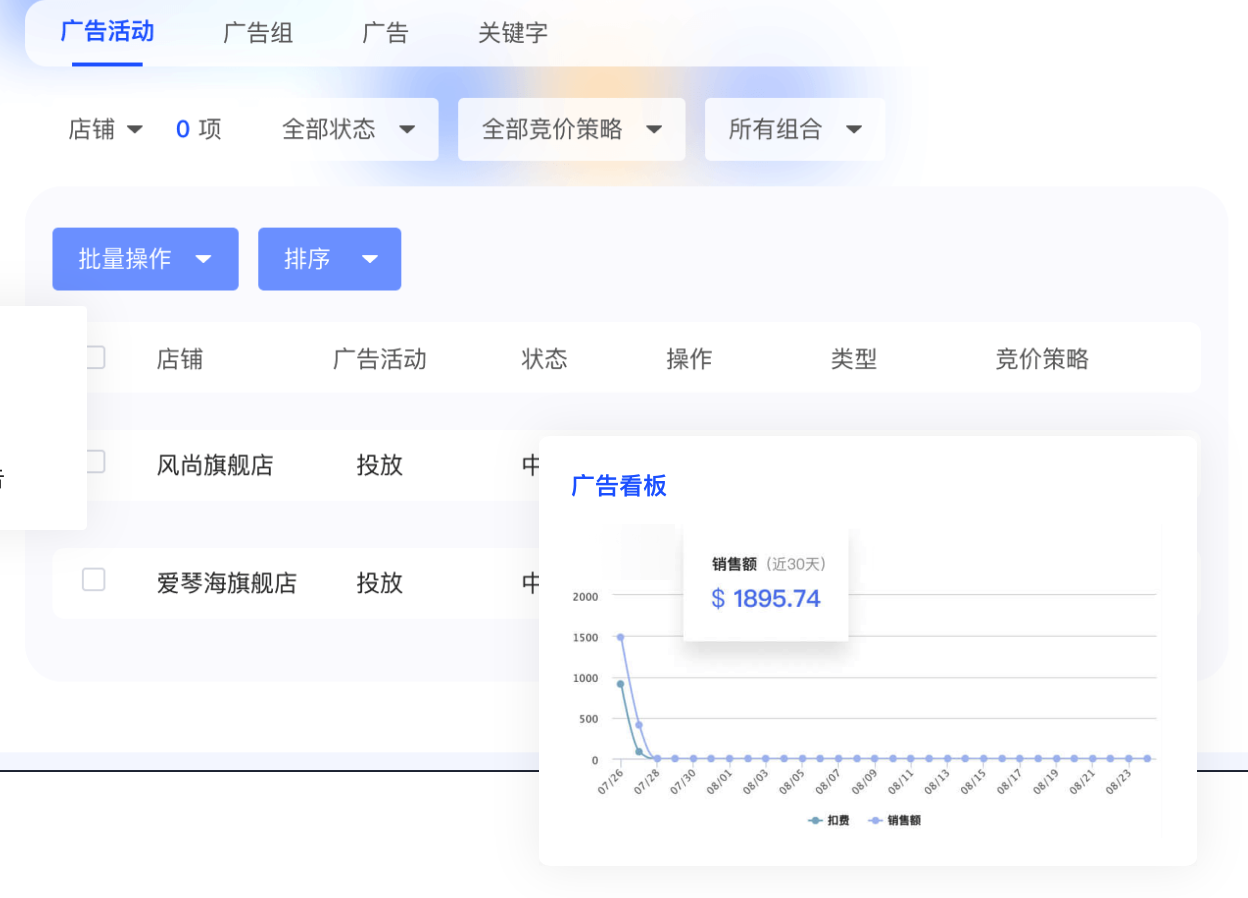Click the 全部竞价策略 chevron icon
Viewport: 1248px width, 898px height.
(x=655, y=129)
